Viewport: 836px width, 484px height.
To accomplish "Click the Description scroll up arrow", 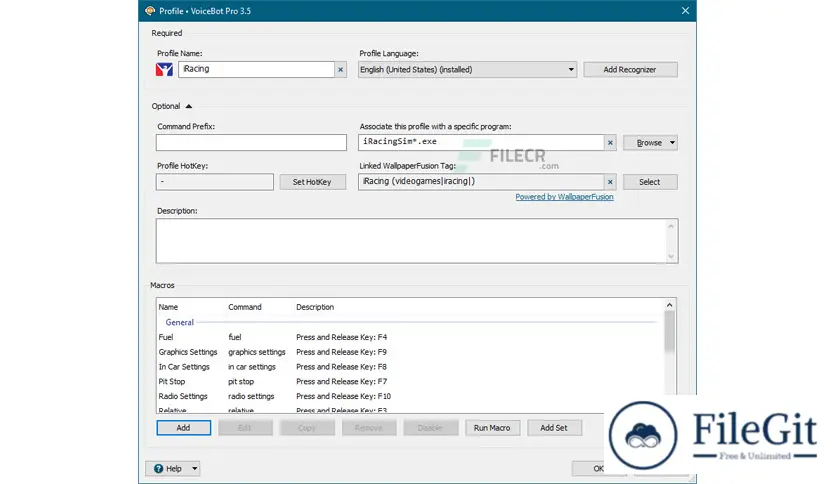I will pyautogui.click(x=671, y=226).
